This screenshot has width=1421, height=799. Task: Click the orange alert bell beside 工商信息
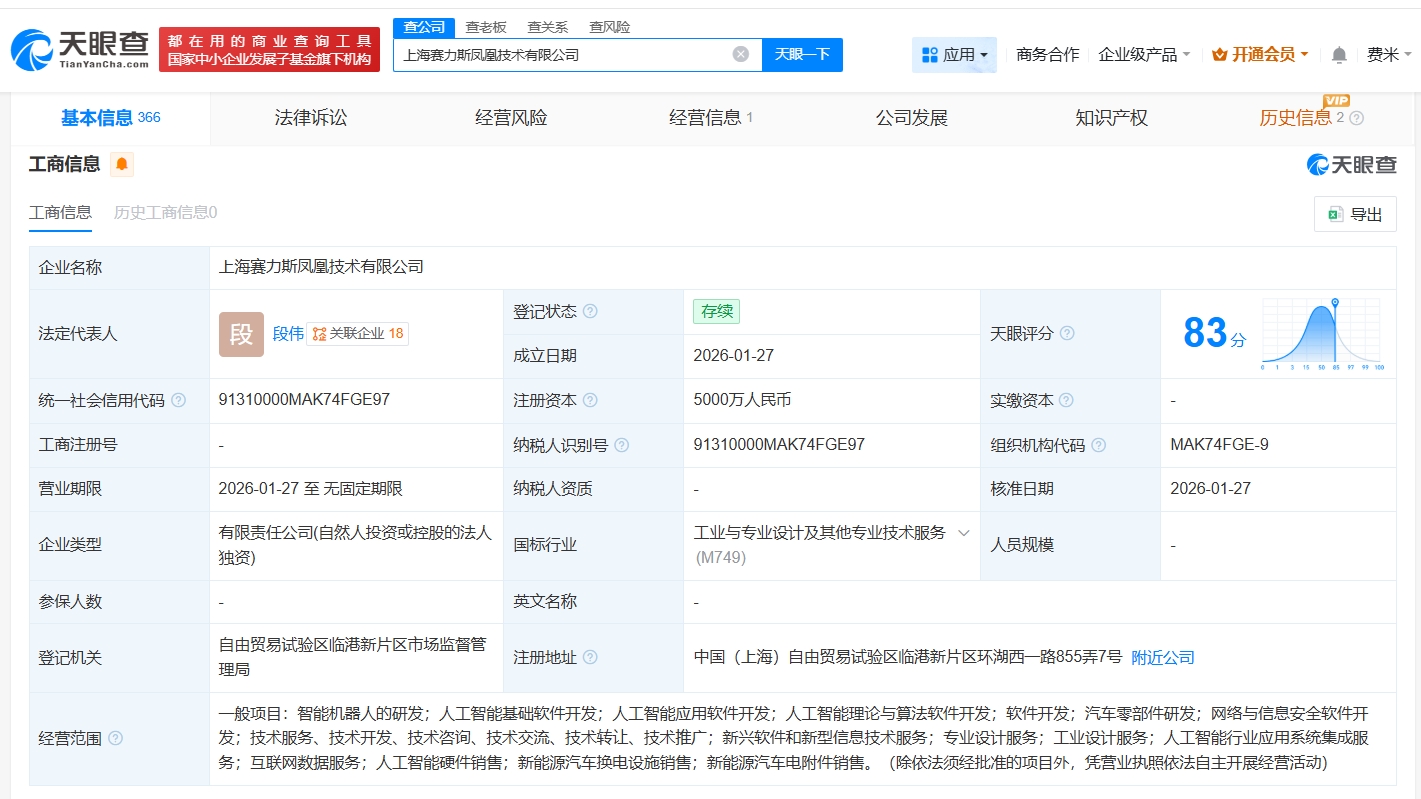click(122, 165)
